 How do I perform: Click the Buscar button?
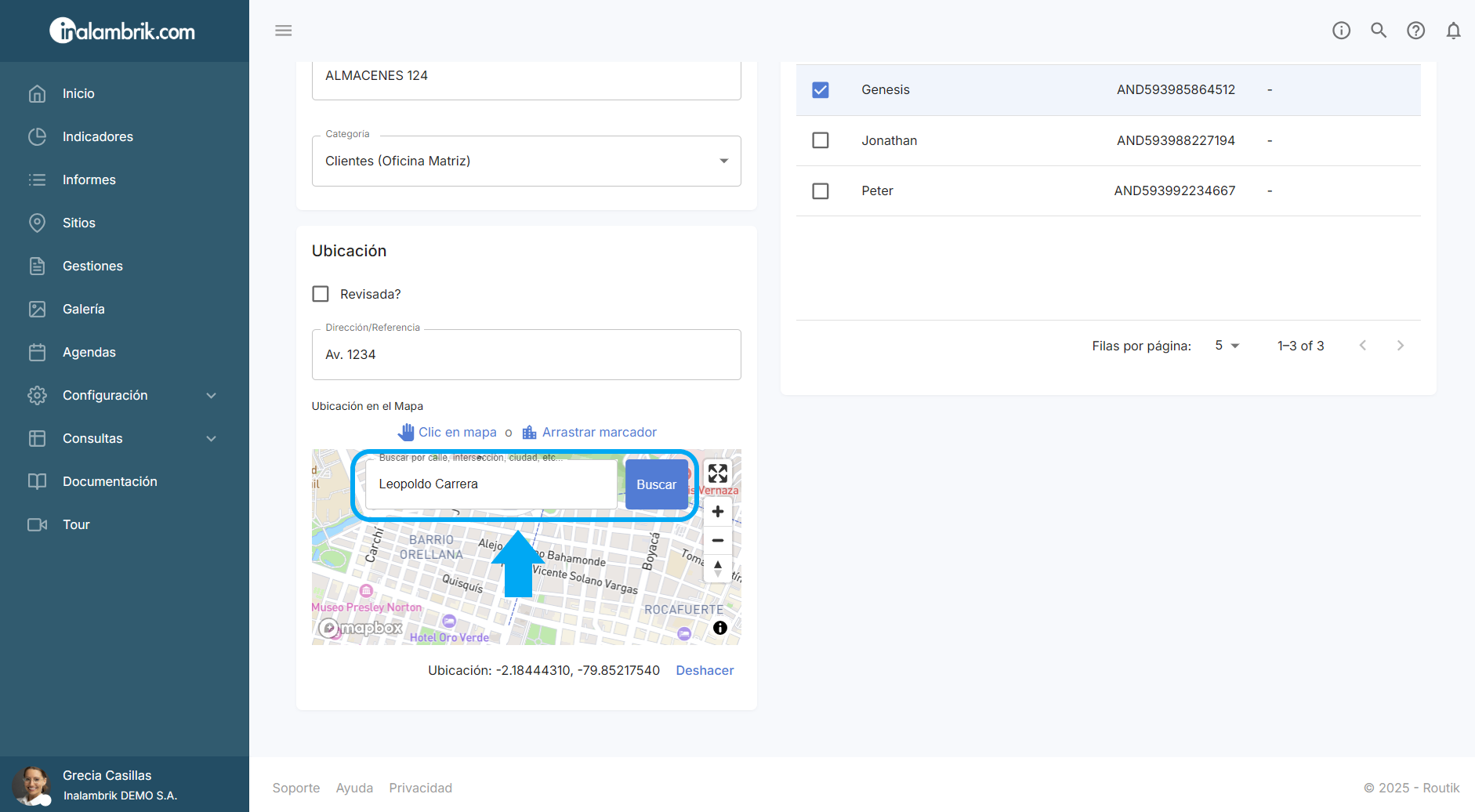(x=657, y=484)
